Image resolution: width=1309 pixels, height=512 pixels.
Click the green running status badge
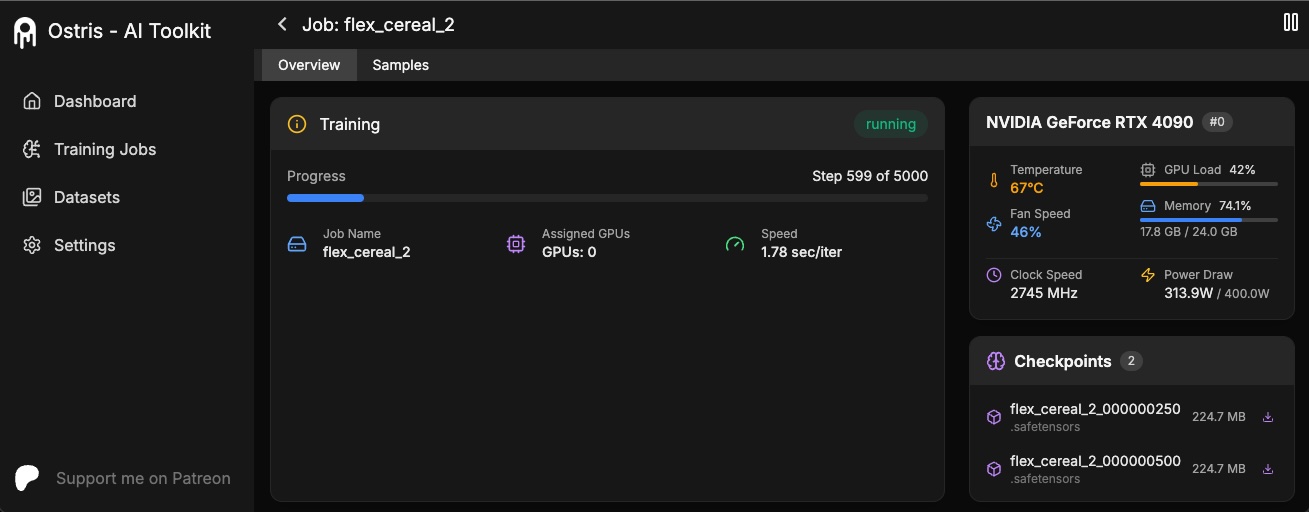coord(890,124)
